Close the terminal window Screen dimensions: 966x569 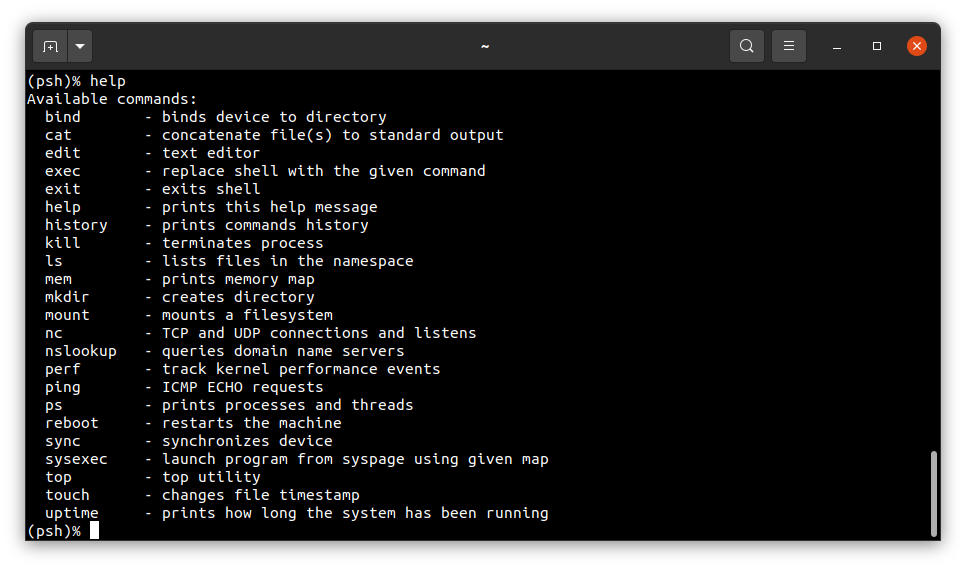pos(917,46)
